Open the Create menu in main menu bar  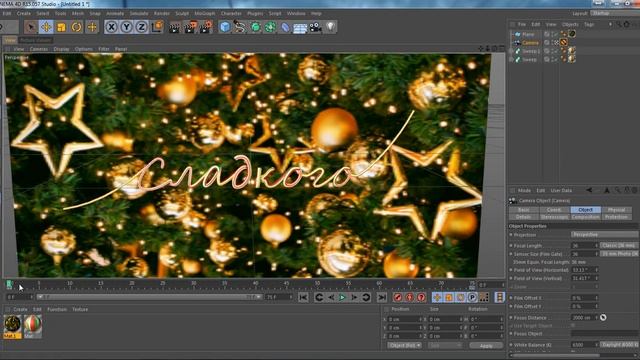24,13
